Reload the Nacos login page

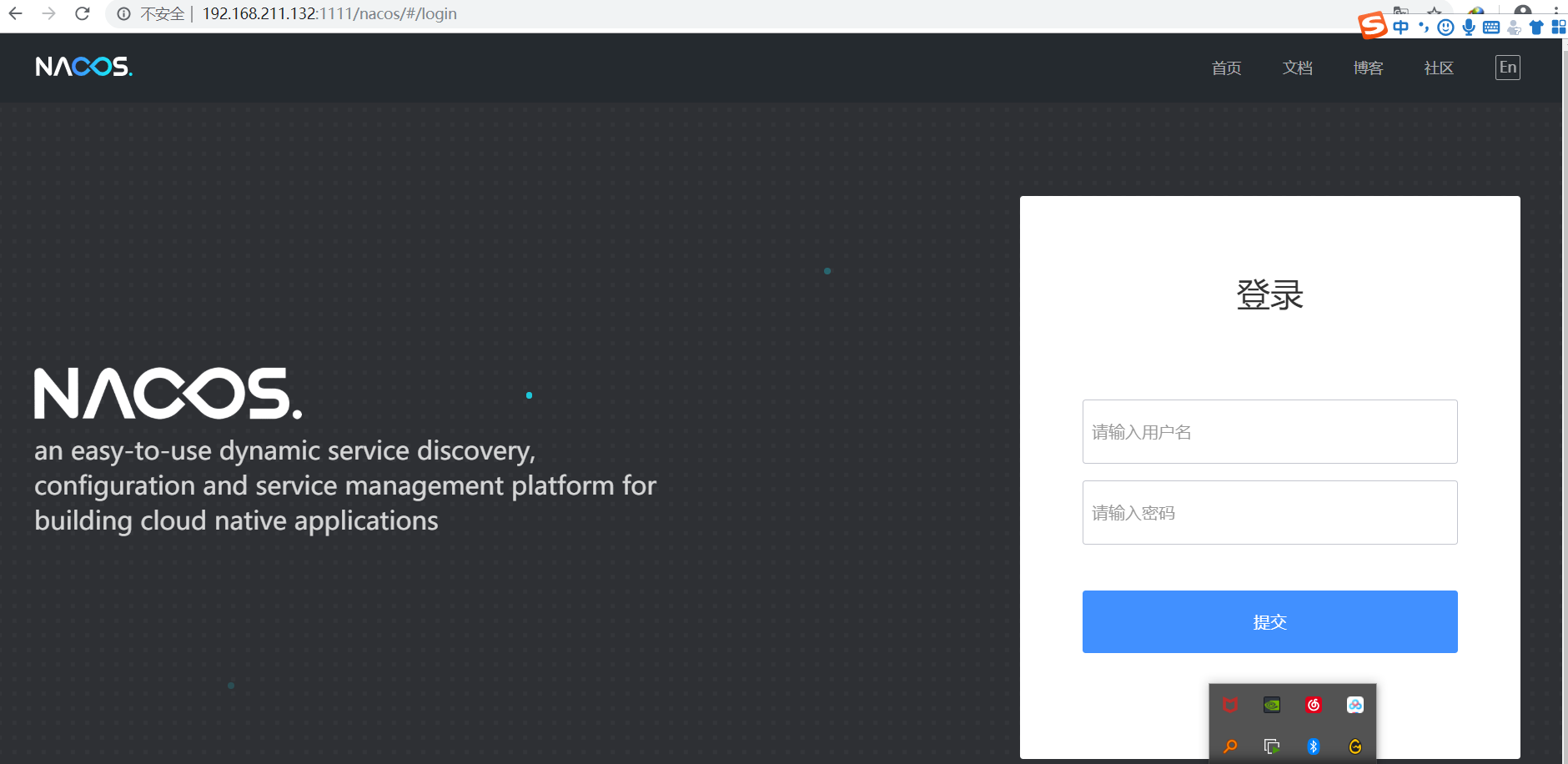tap(82, 13)
